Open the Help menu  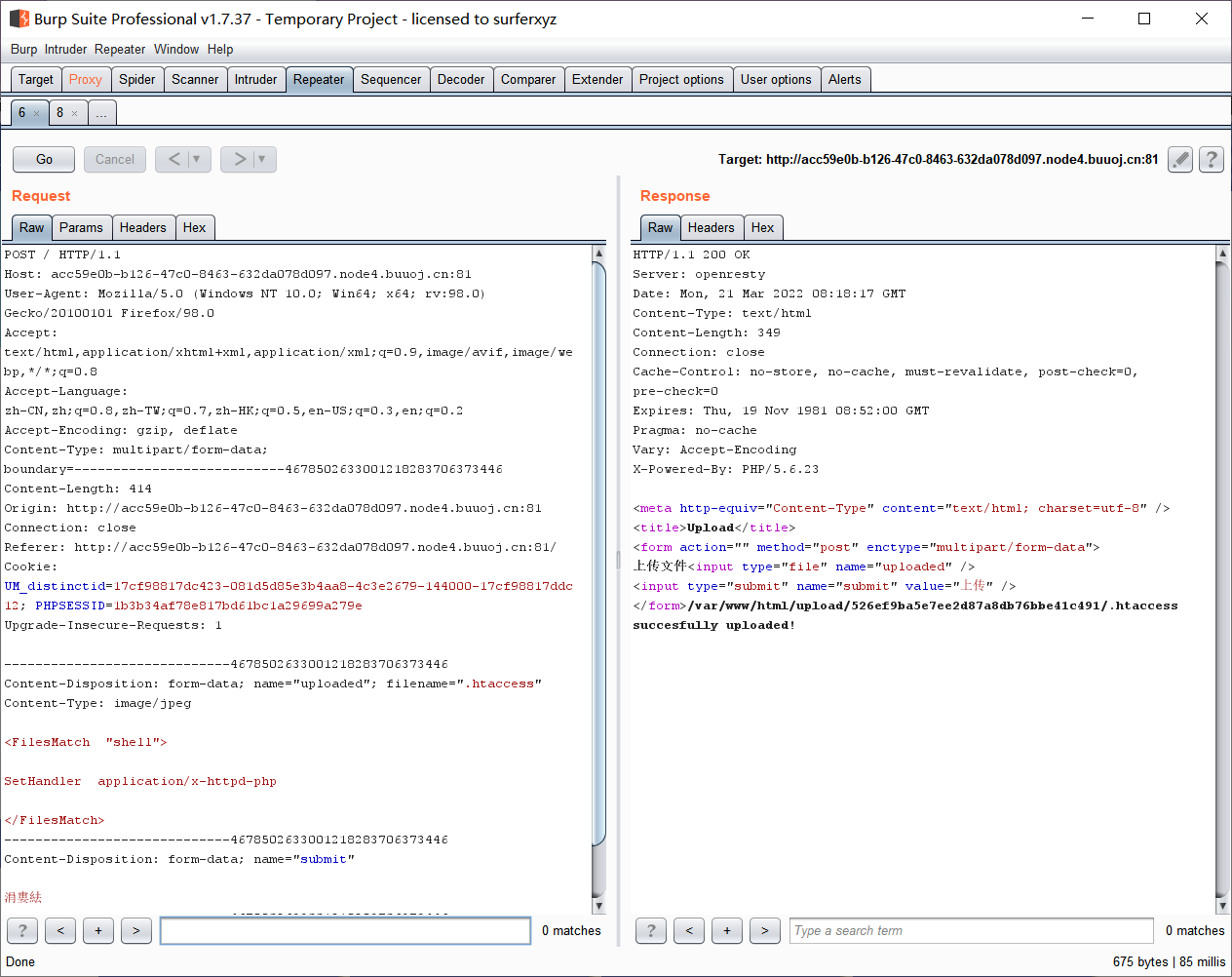[x=220, y=49]
